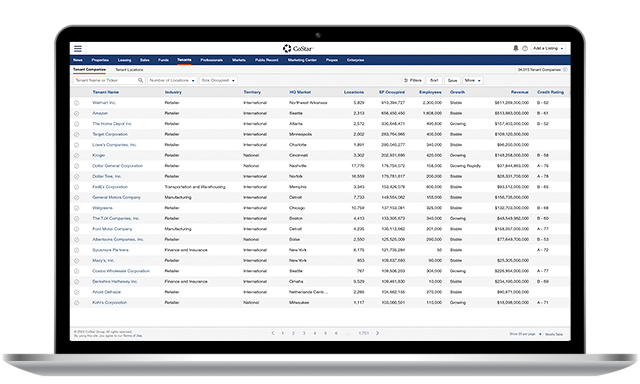This screenshot has width=640, height=384.
Task: Open the help question mark icon
Action: [525, 48]
